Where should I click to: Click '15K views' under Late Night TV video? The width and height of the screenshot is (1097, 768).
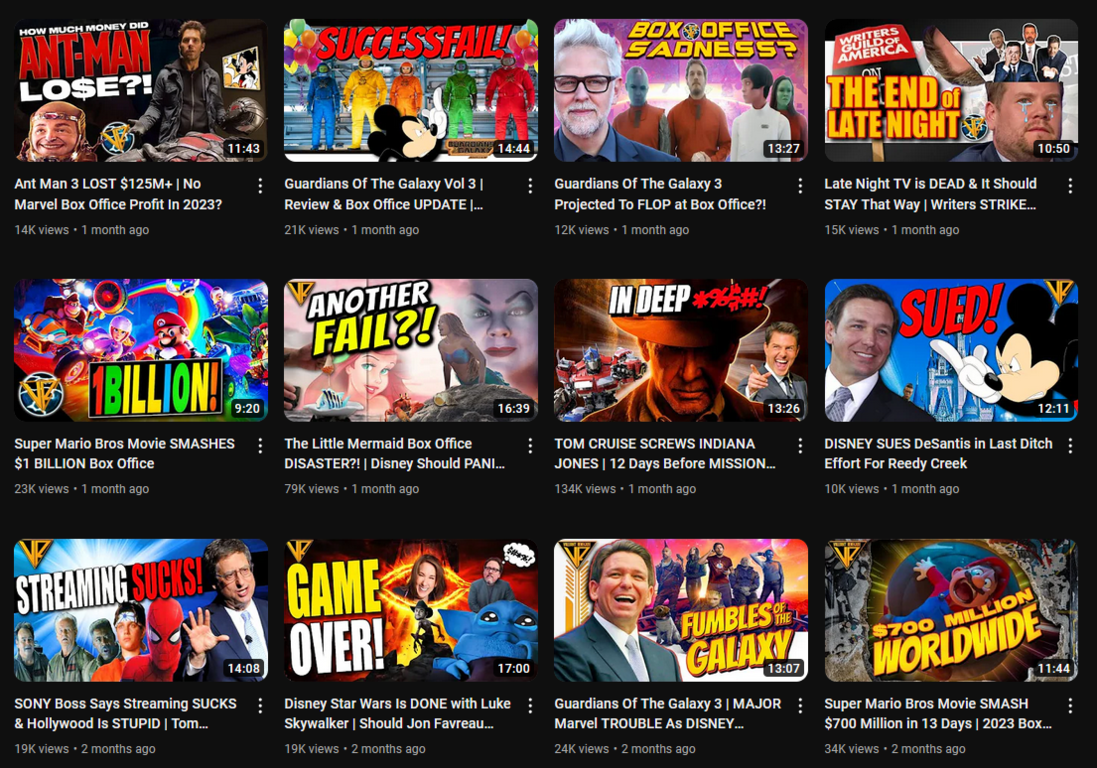851,229
